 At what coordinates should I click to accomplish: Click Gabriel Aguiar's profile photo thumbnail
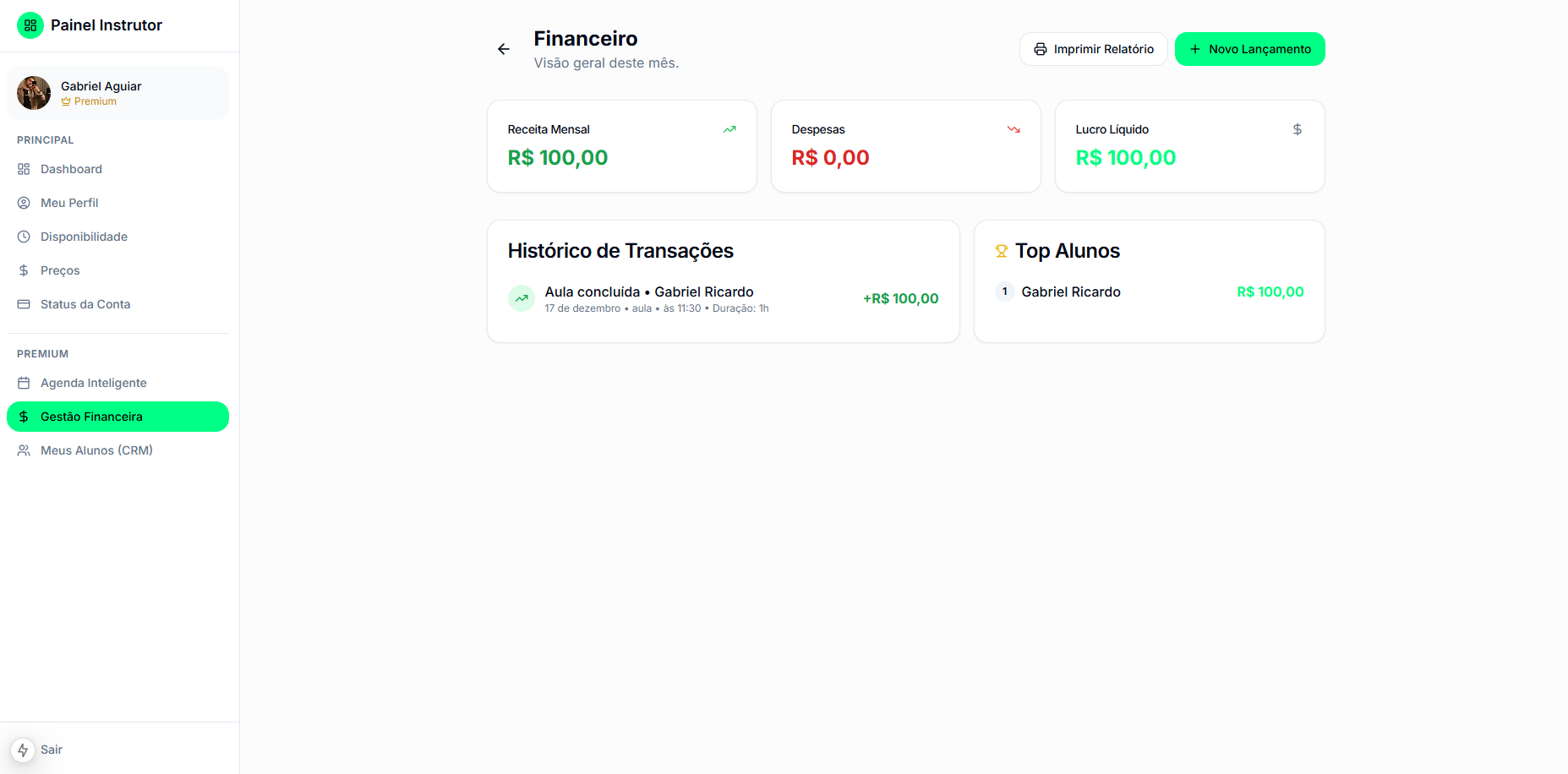point(33,93)
